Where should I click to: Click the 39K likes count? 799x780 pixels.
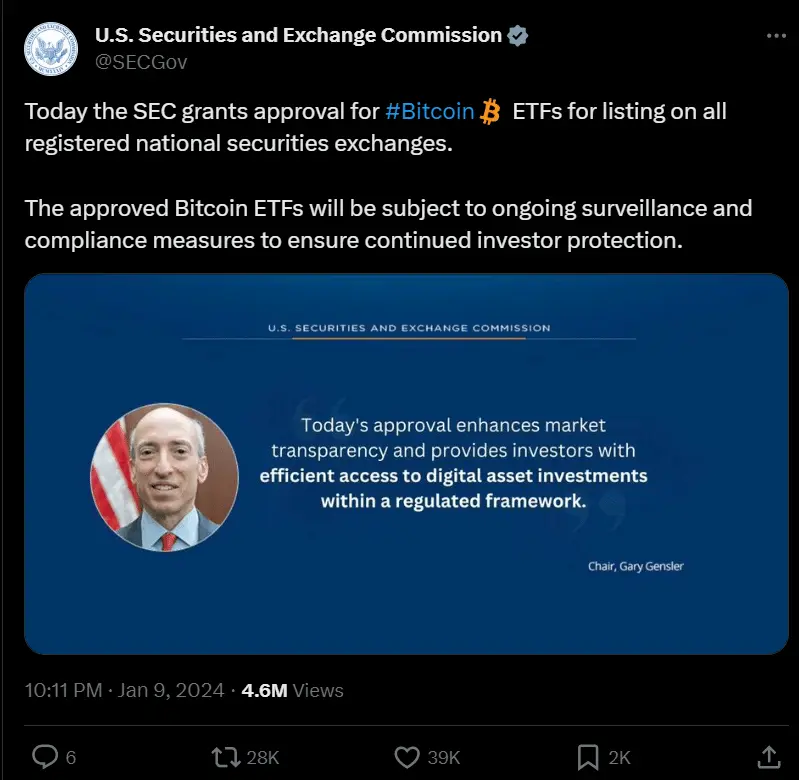(443, 757)
